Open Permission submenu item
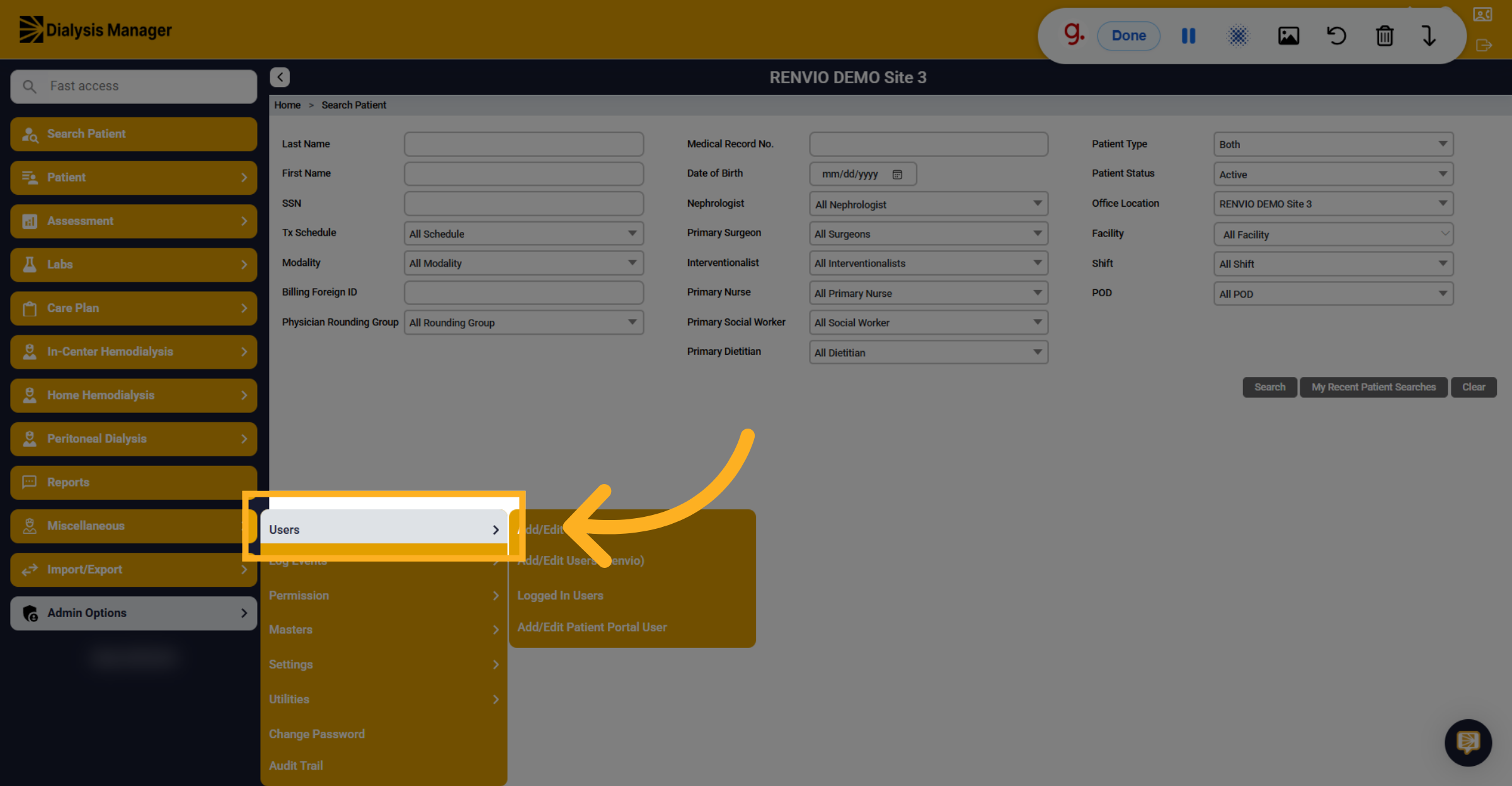 pyautogui.click(x=384, y=596)
